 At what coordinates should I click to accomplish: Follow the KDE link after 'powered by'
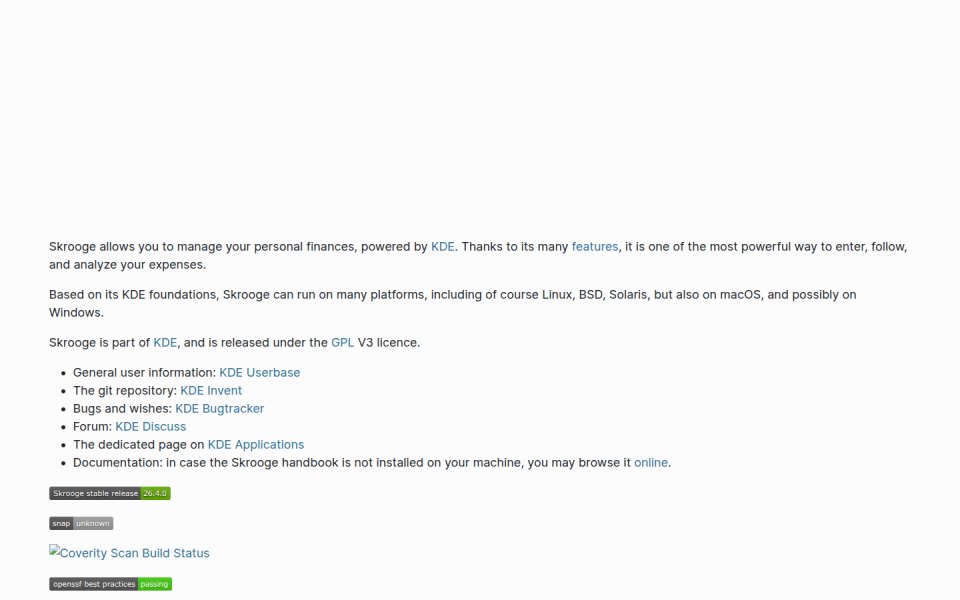[x=443, y=247]
